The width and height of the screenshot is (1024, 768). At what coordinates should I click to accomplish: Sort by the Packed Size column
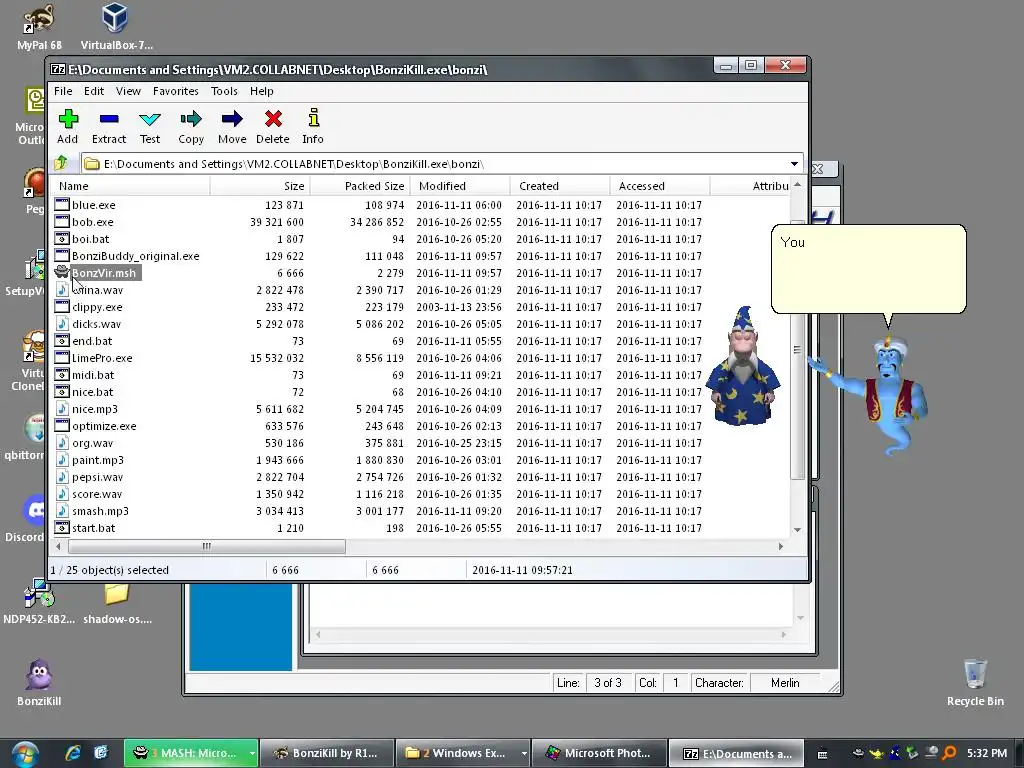[360, 185]
